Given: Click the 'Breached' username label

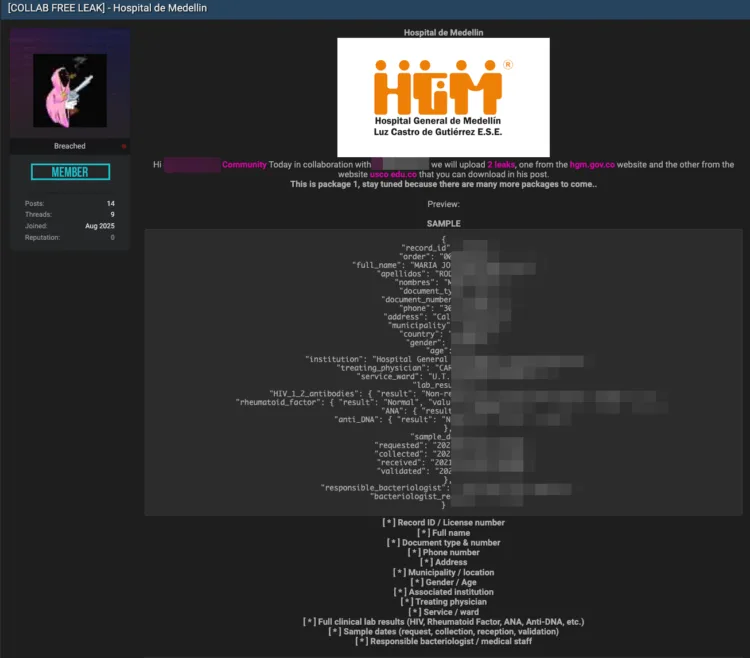Looking at the screenshot, I should (70, 146).
